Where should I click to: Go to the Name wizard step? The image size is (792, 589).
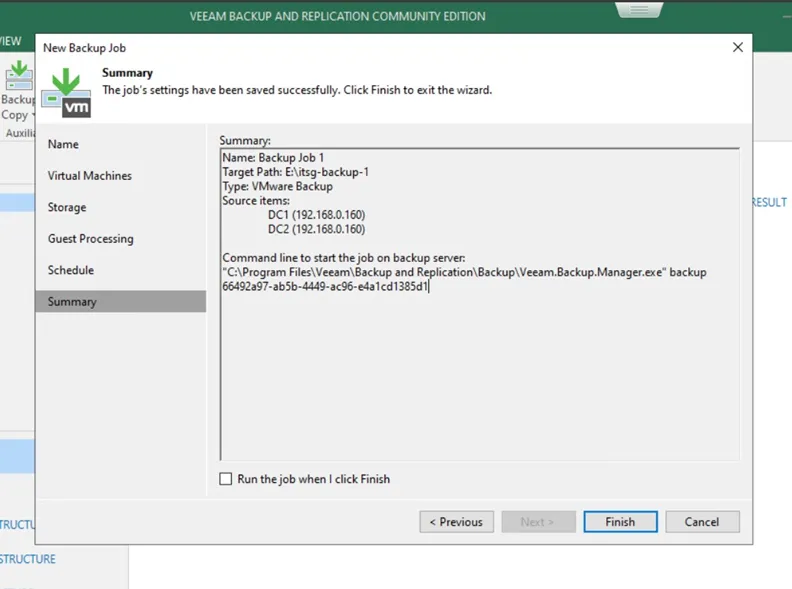[63, 144]
